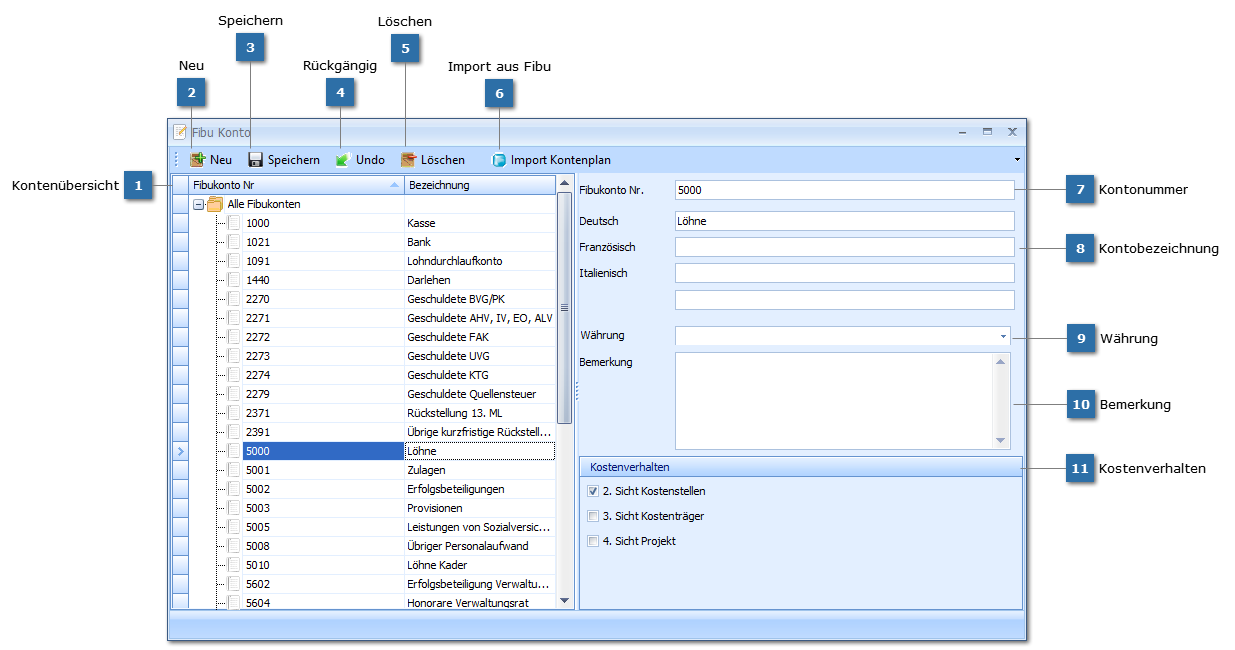1235x650 pixels.
Task: Click into the Französisch text field
Action: 844,247
